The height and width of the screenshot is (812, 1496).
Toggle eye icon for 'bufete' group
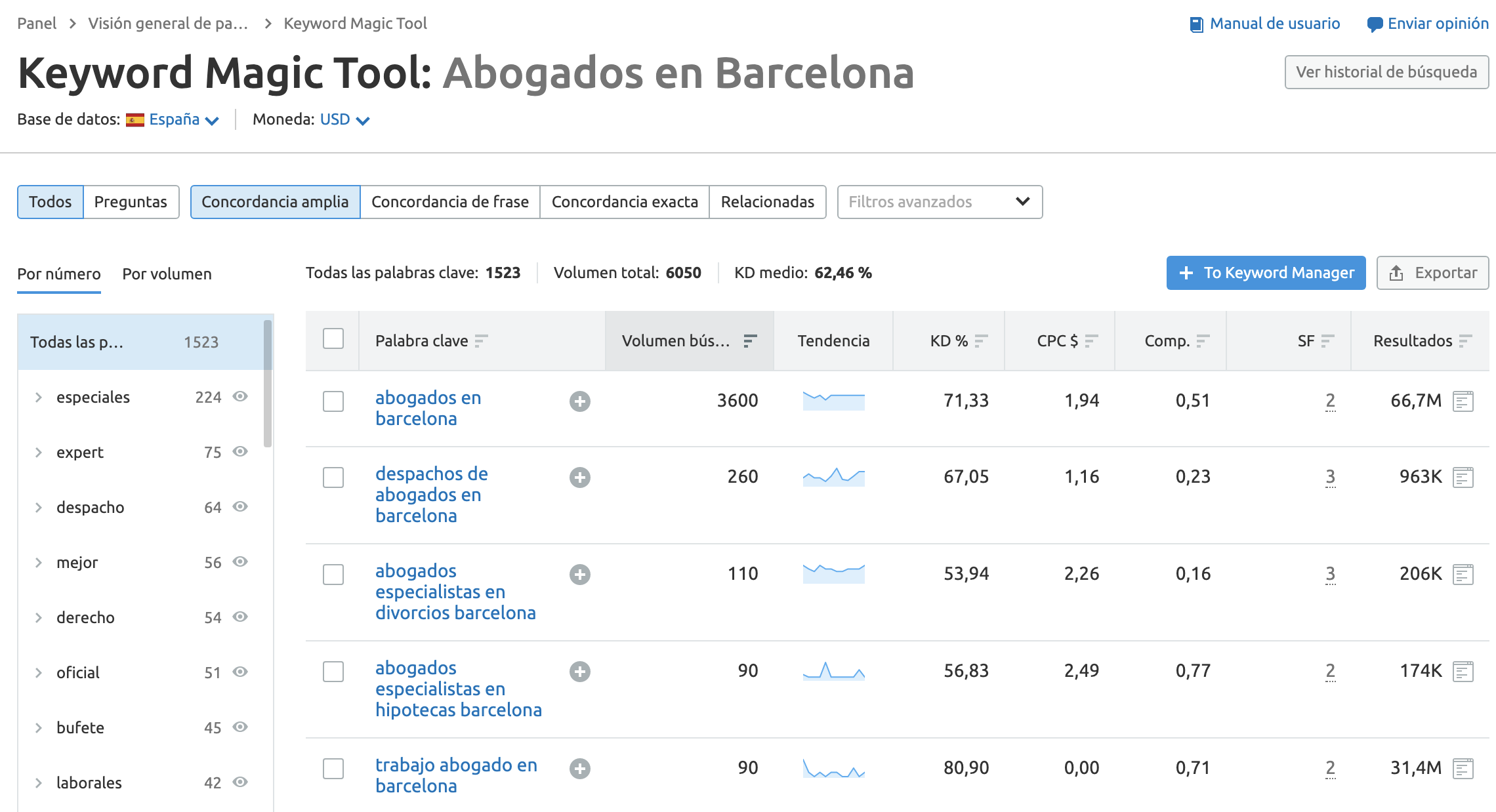tap(241, 727)
